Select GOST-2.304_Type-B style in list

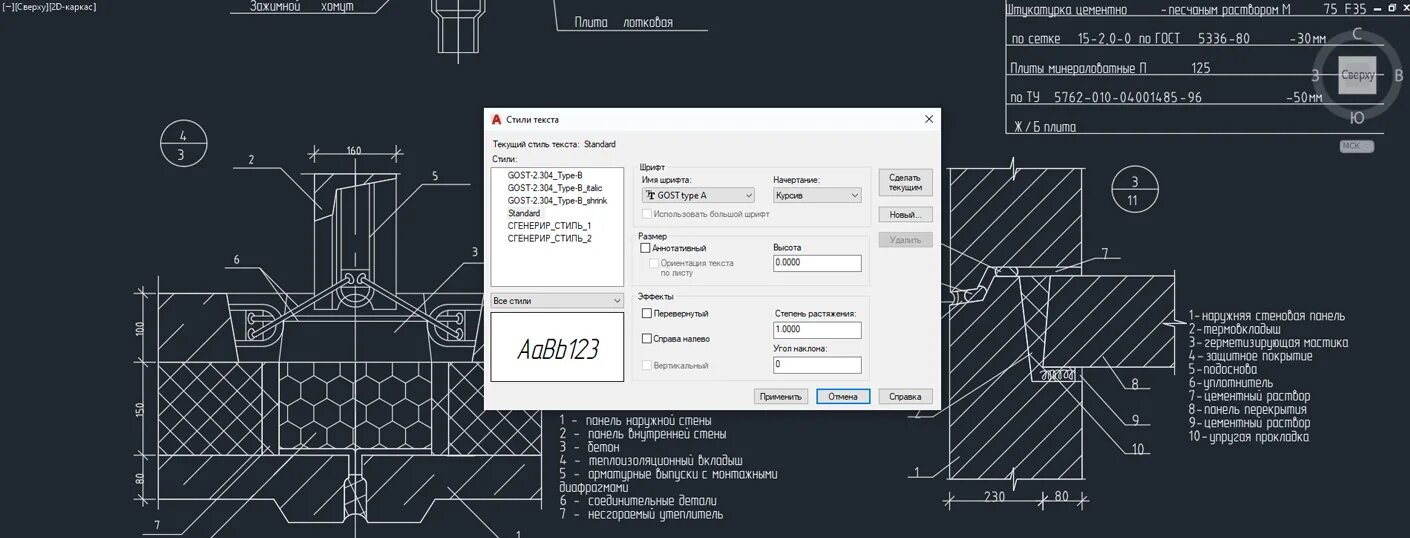pyautogui.click(x=545, y=175)
